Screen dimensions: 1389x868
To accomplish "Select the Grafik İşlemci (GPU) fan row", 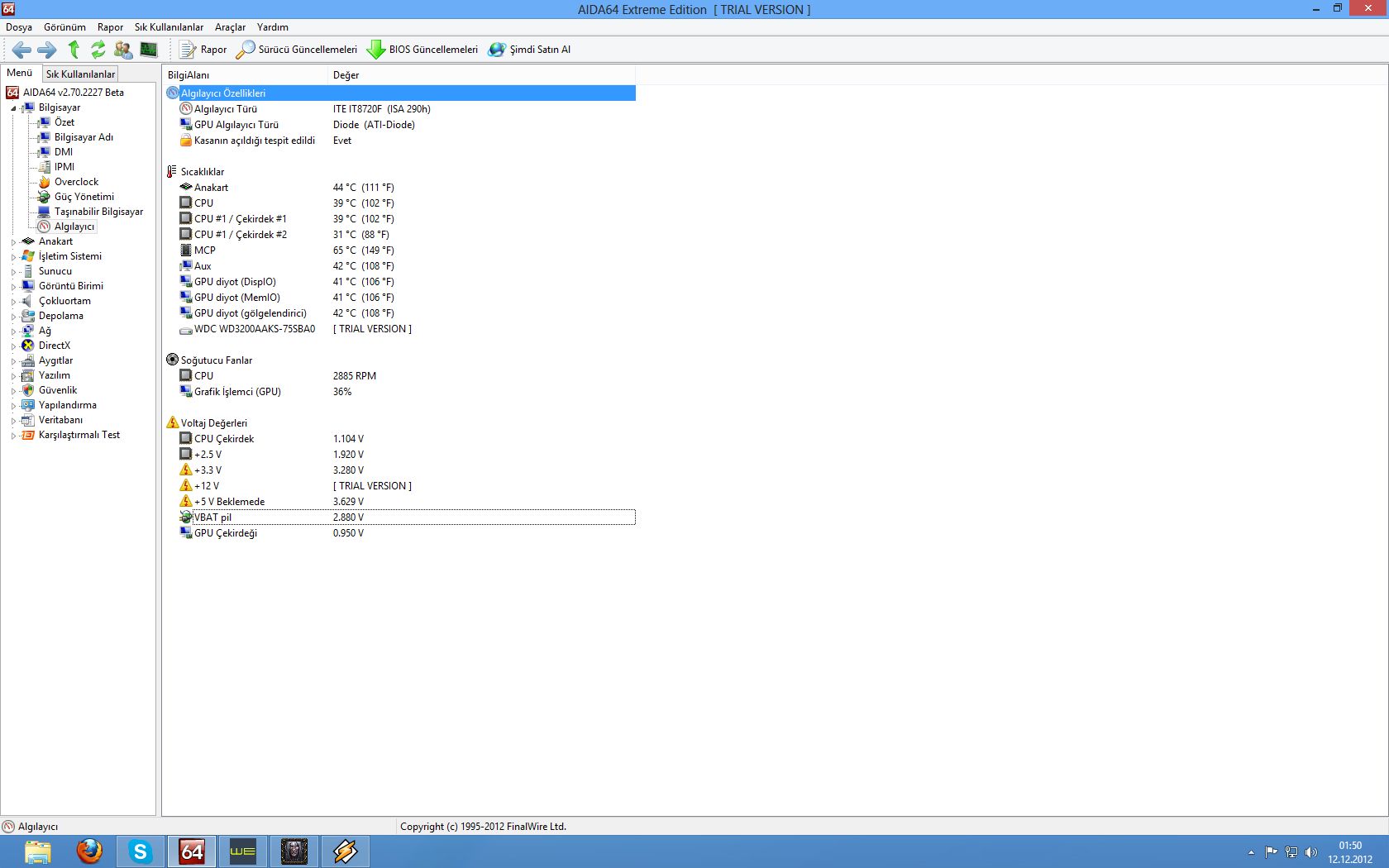I will (x=400, y=392).
